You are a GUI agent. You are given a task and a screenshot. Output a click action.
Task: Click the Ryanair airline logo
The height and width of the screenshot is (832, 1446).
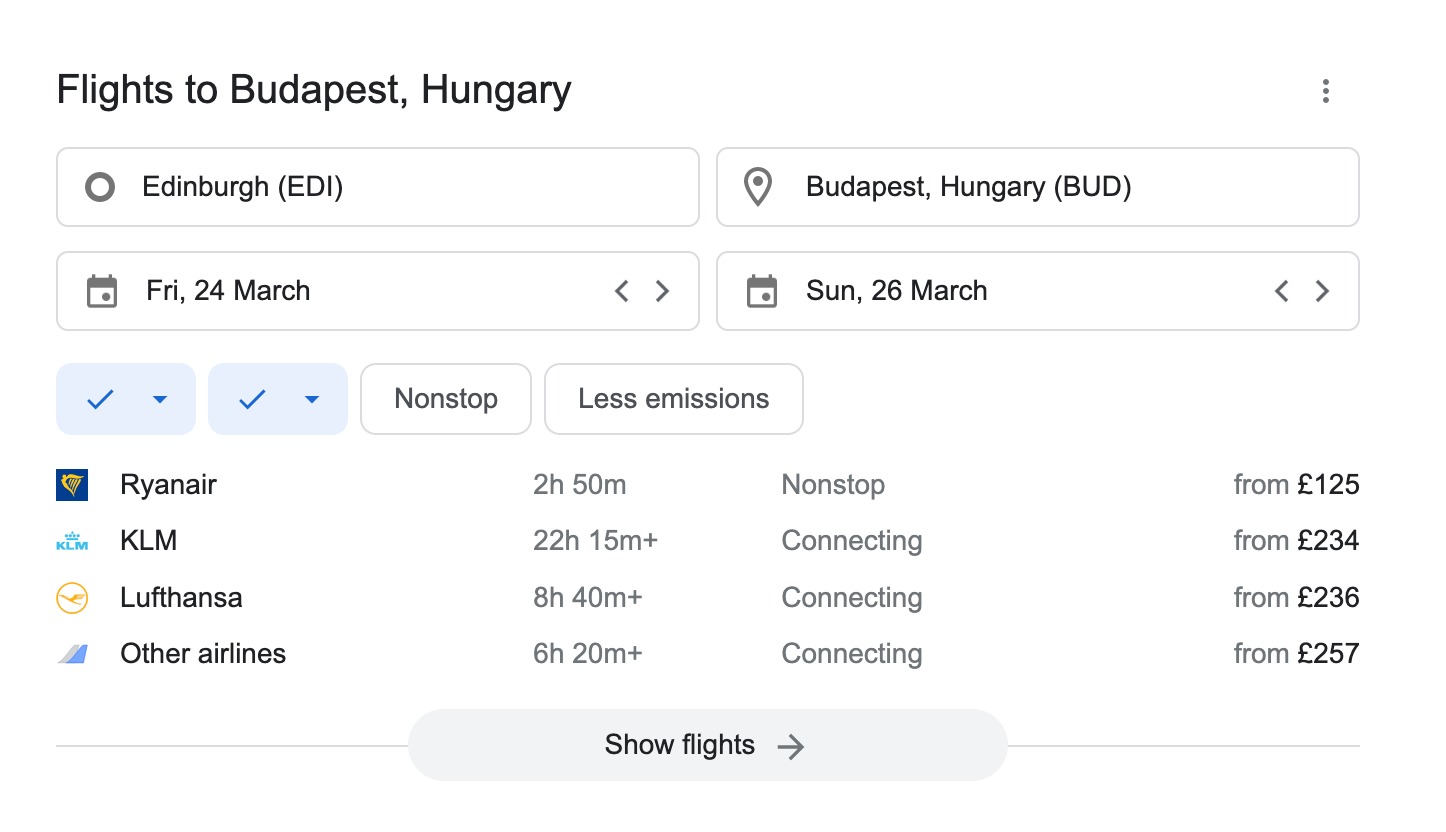(72, 484)
